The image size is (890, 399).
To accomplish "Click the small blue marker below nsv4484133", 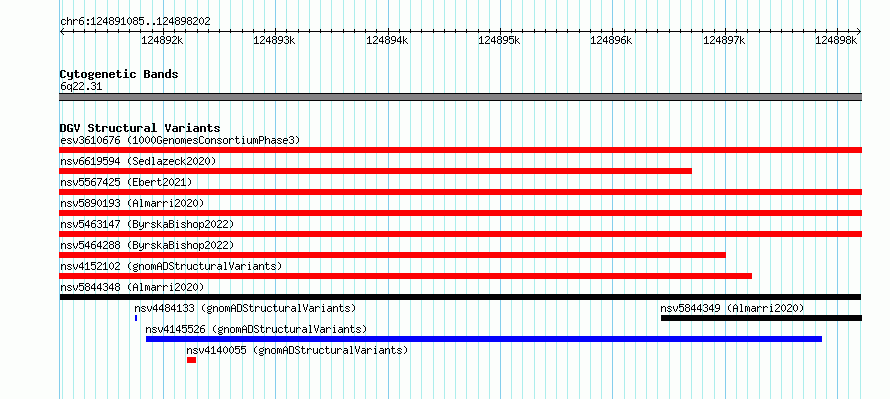I will point(136,318).
